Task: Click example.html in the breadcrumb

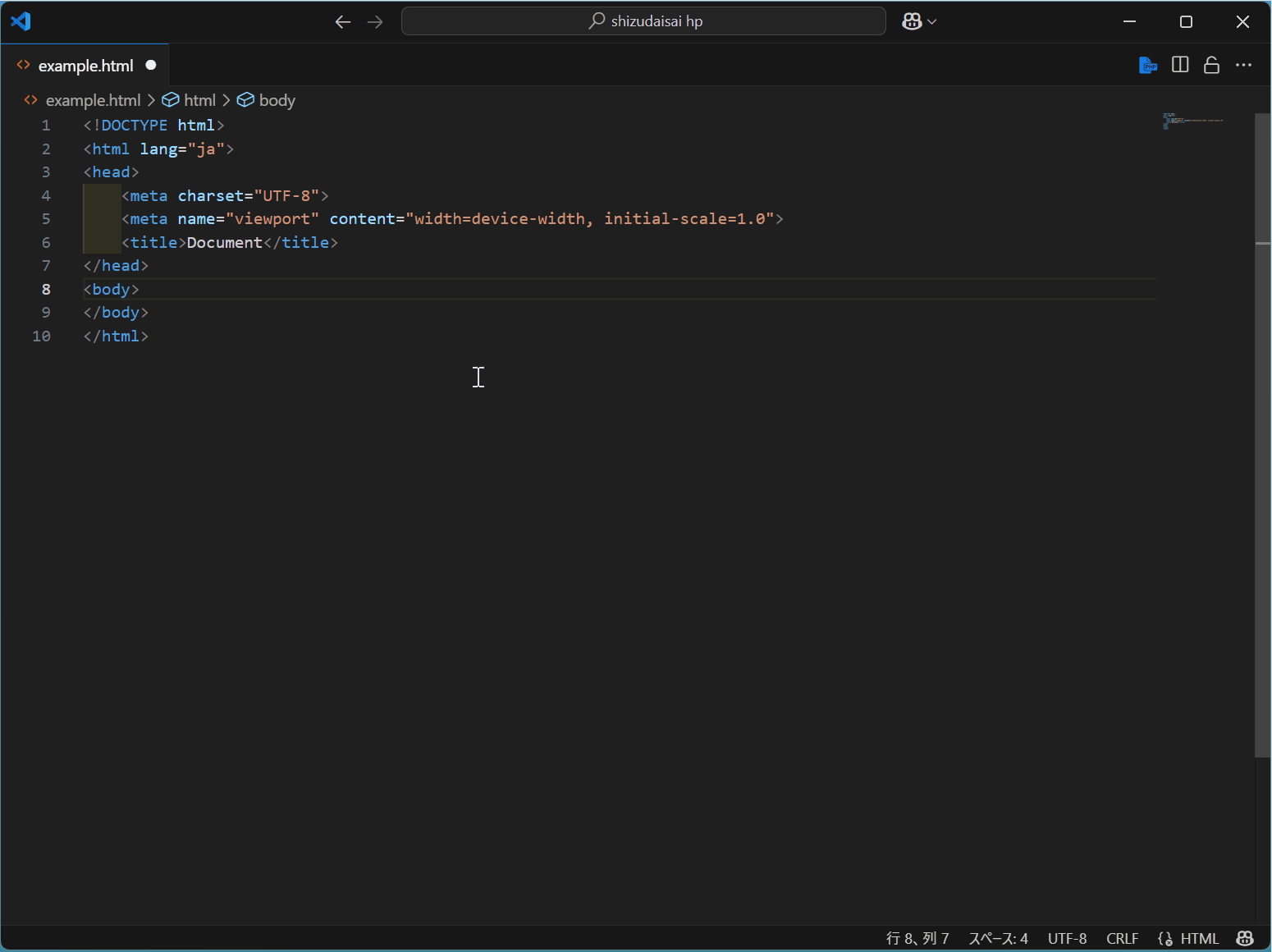Action: [93, 100]
